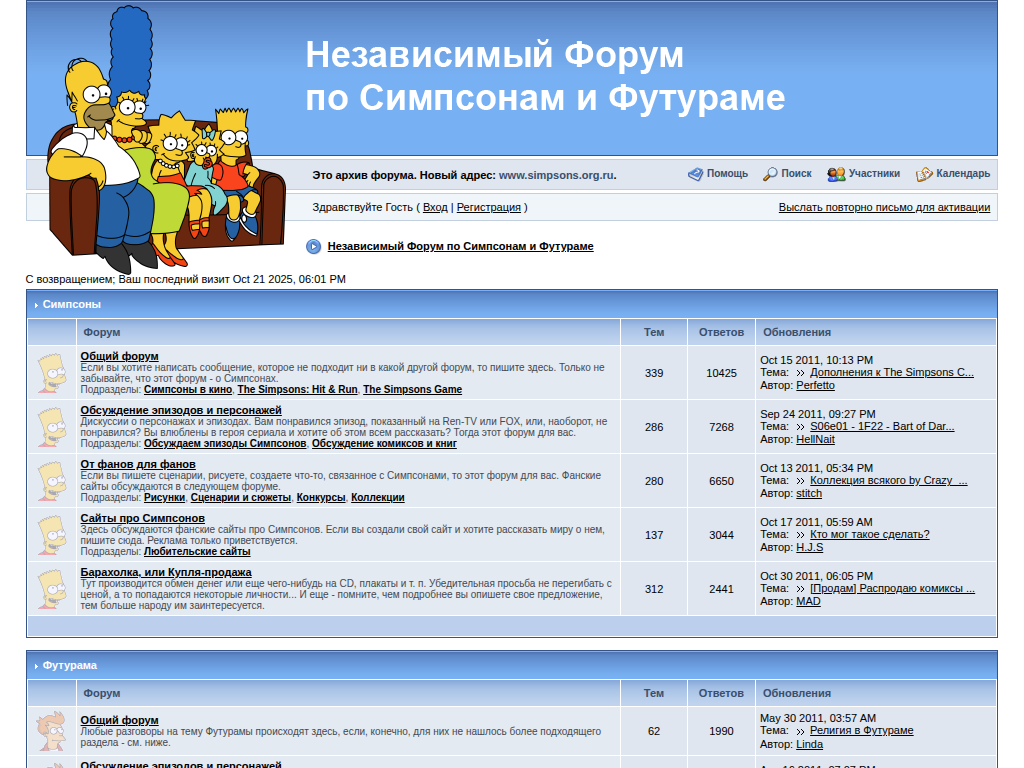Open Обсуждение эпизодов и персонажей Simpsons forum

[181, 410]
